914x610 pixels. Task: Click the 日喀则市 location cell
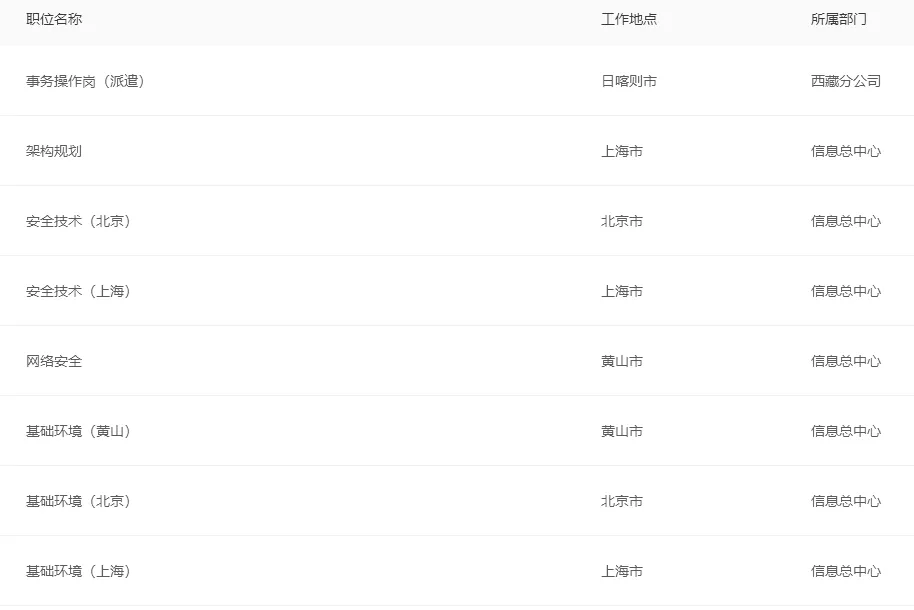pyautogui.click(x=629, y=81)
